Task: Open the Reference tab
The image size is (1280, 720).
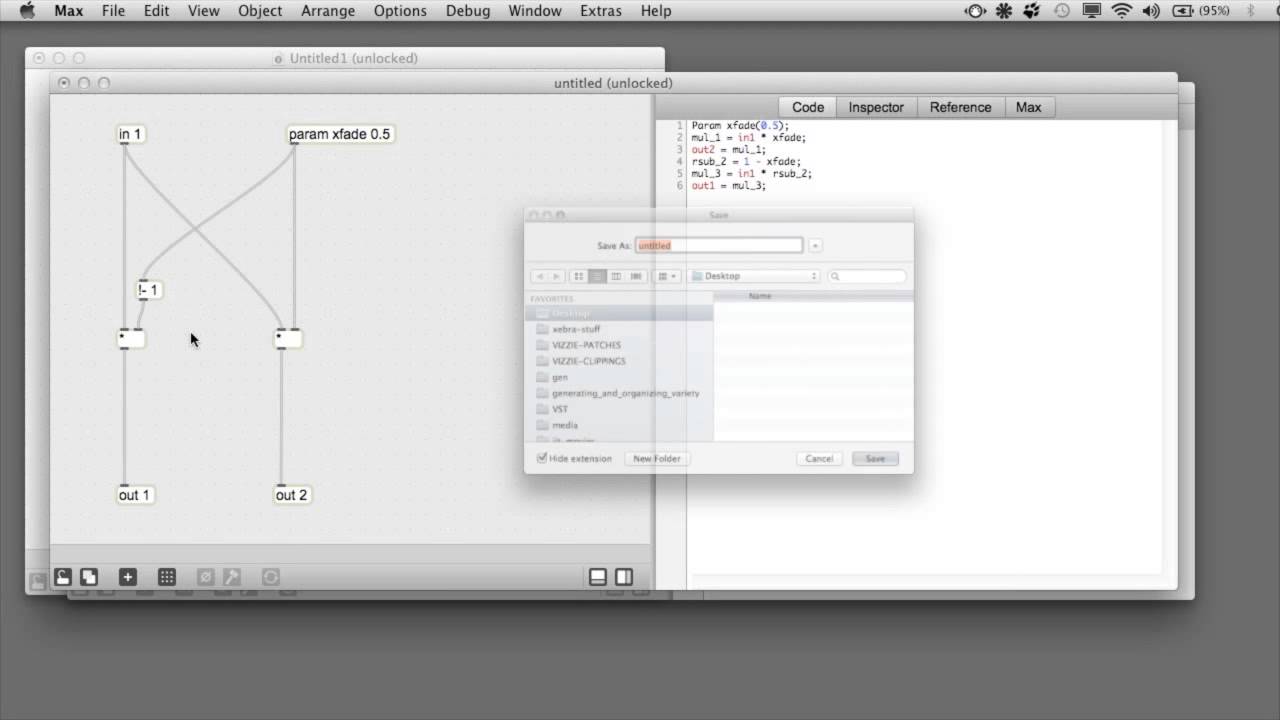Action: point(961,107)
